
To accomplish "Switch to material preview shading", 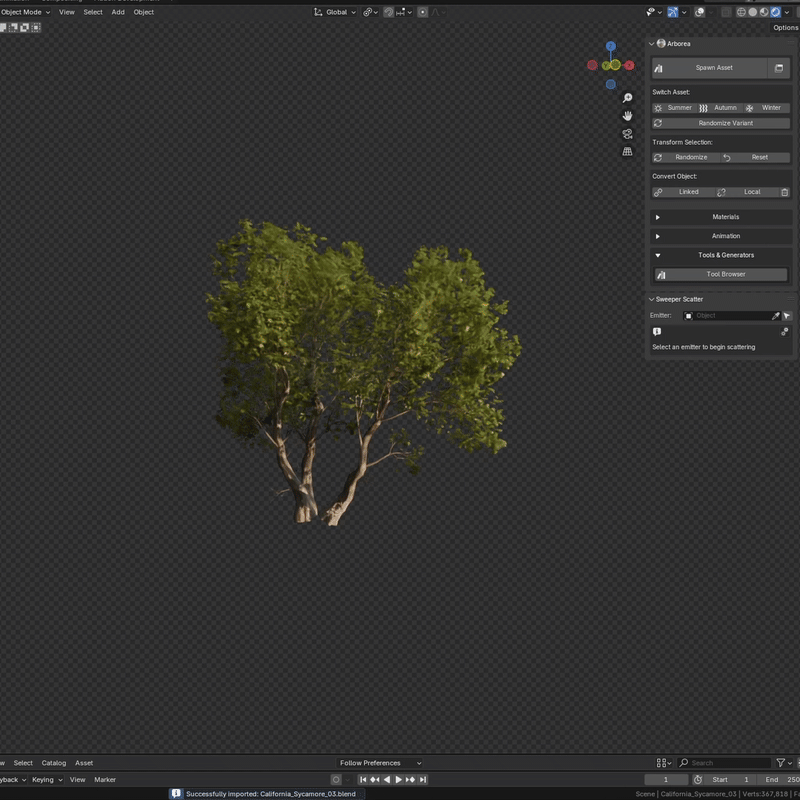I will [x=764, y=12].
